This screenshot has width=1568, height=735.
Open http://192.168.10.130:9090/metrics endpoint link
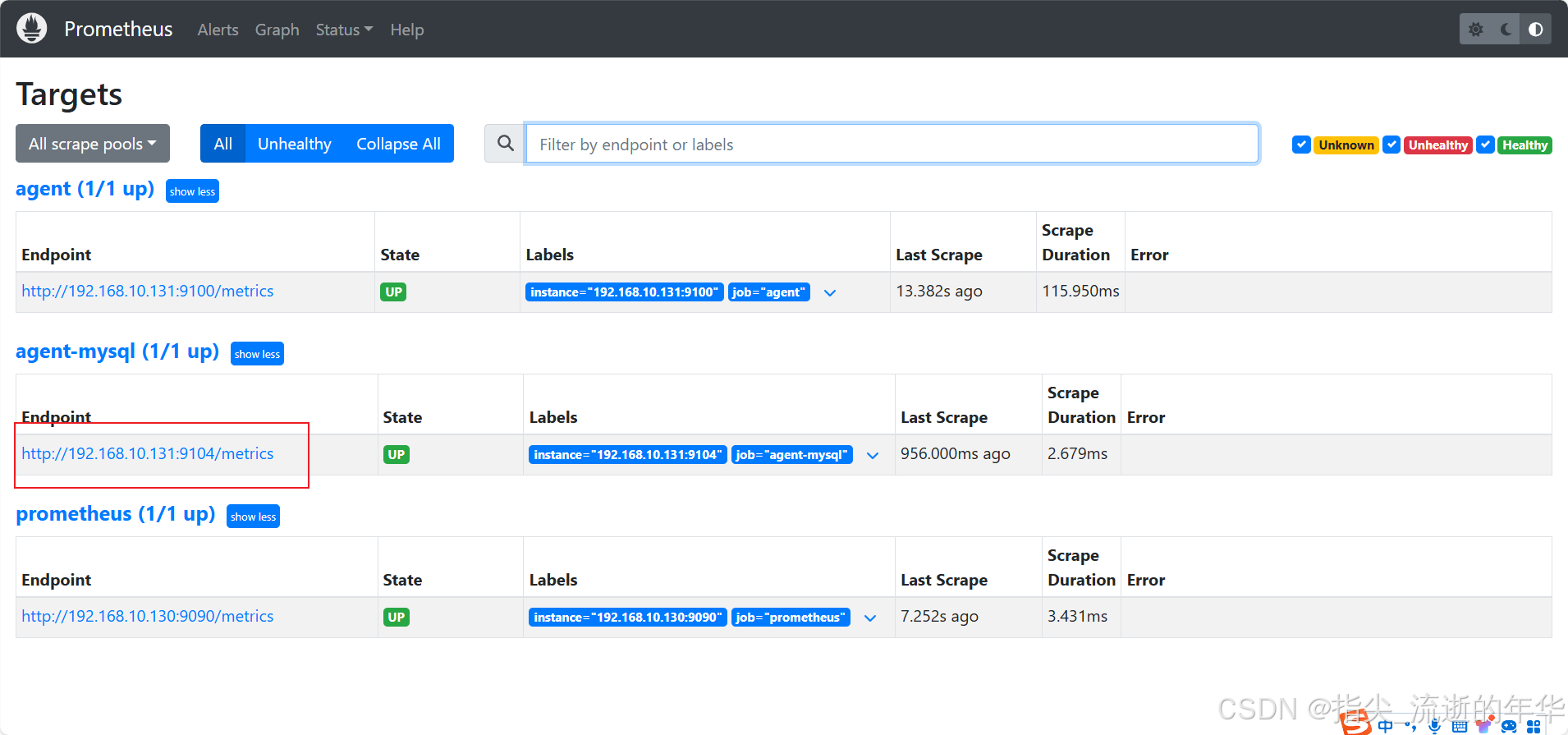pyautogui.click(x=148, y=616)
